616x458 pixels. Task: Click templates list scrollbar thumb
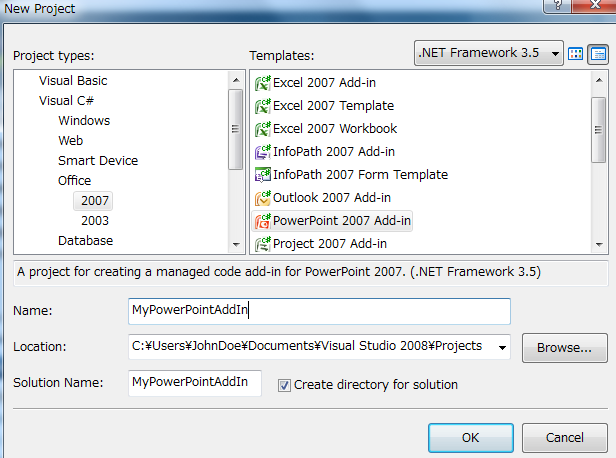point(599,130)
